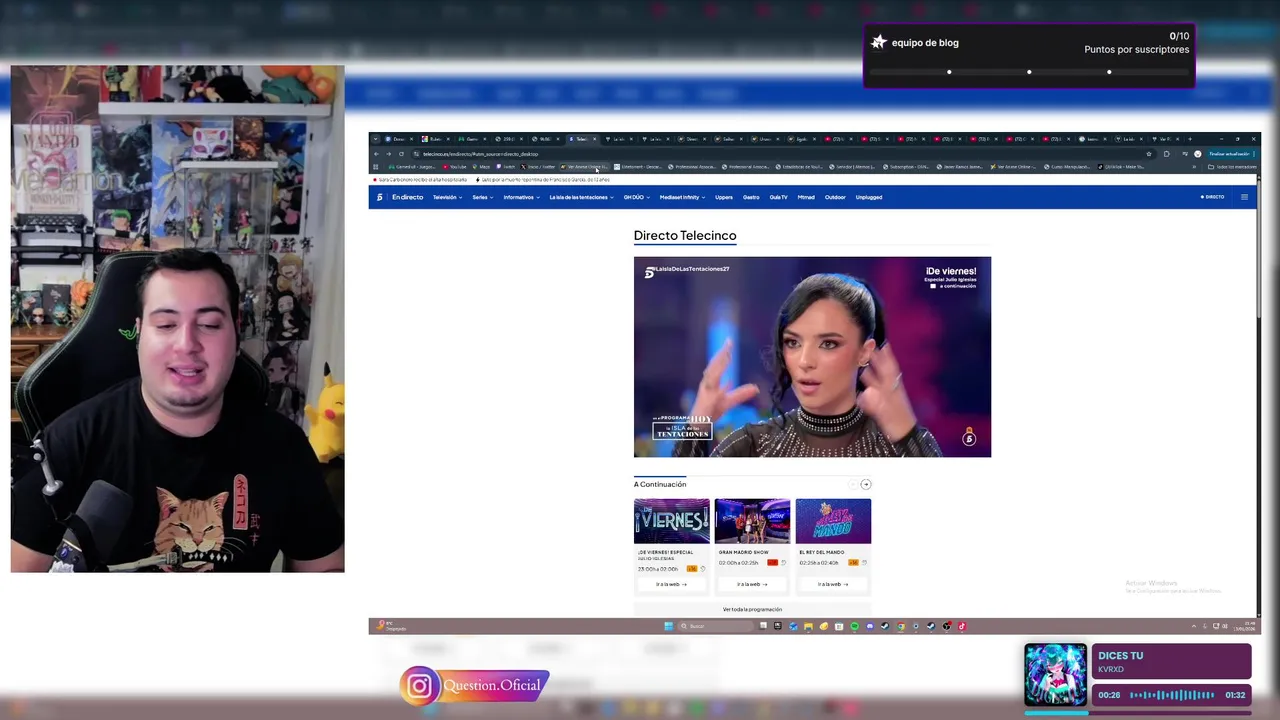Expand the Series dropdown menu
1280x720 pixels.
click(483, 197)
